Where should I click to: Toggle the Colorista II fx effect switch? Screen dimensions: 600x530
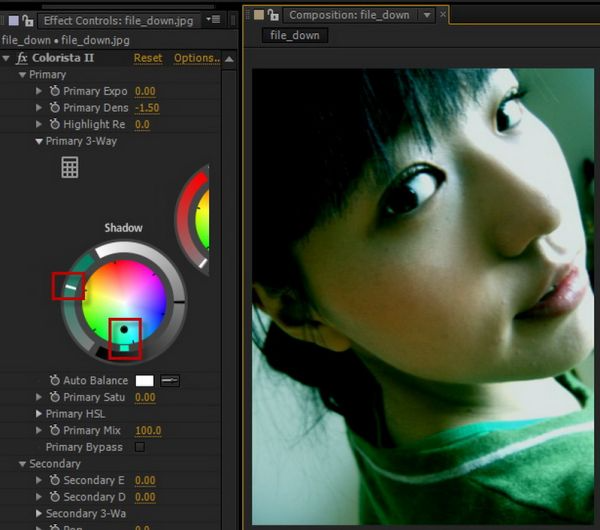coord(22,59)
